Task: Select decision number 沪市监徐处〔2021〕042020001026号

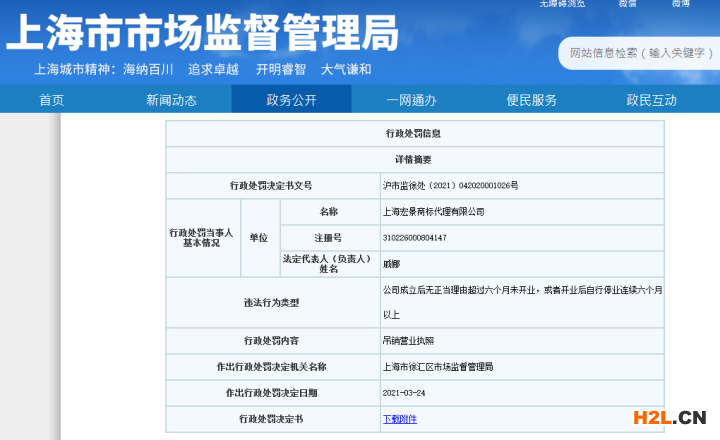Action: click(450, 186)
